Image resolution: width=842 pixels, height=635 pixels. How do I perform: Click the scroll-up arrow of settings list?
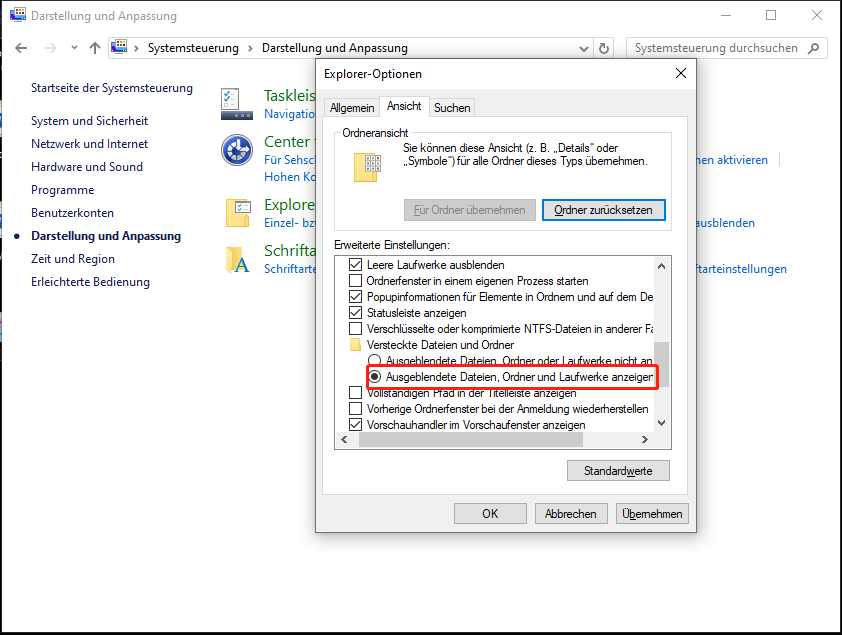tap(662, 266)
